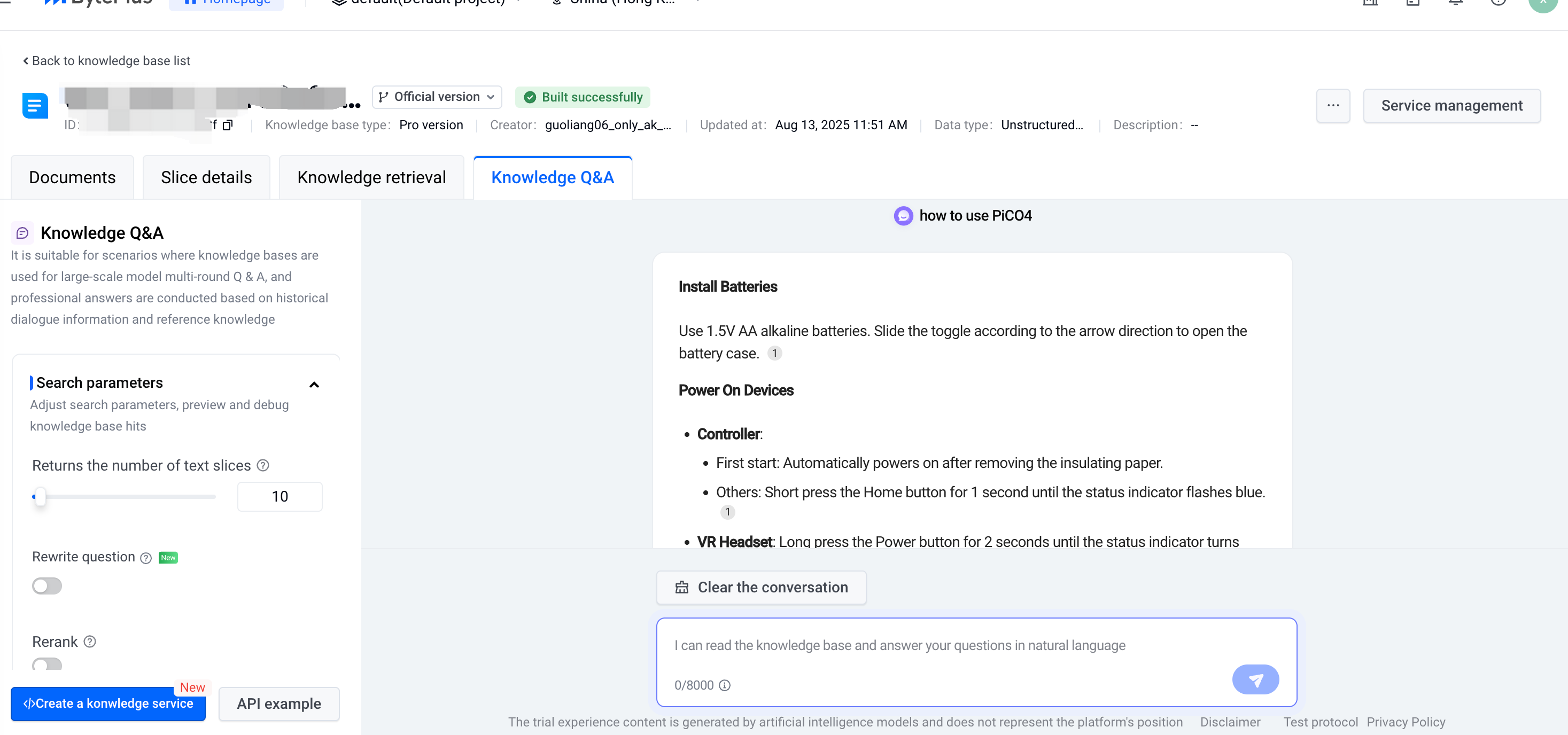
Task: Turn on the Rerank switch
Action: tap(47, 664)
